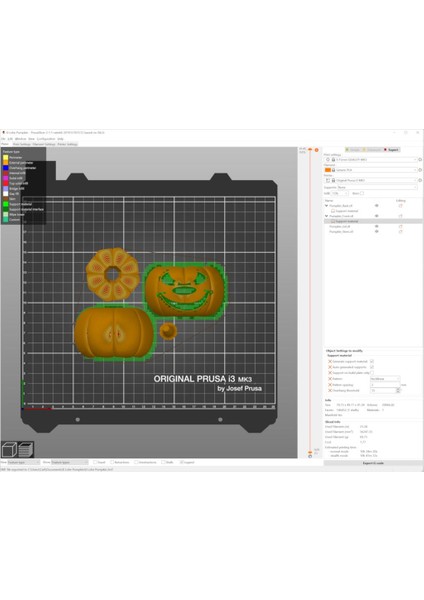Toggle the Retractions checkbox
The height and width of the screenshot is (600, 424).
112,462
